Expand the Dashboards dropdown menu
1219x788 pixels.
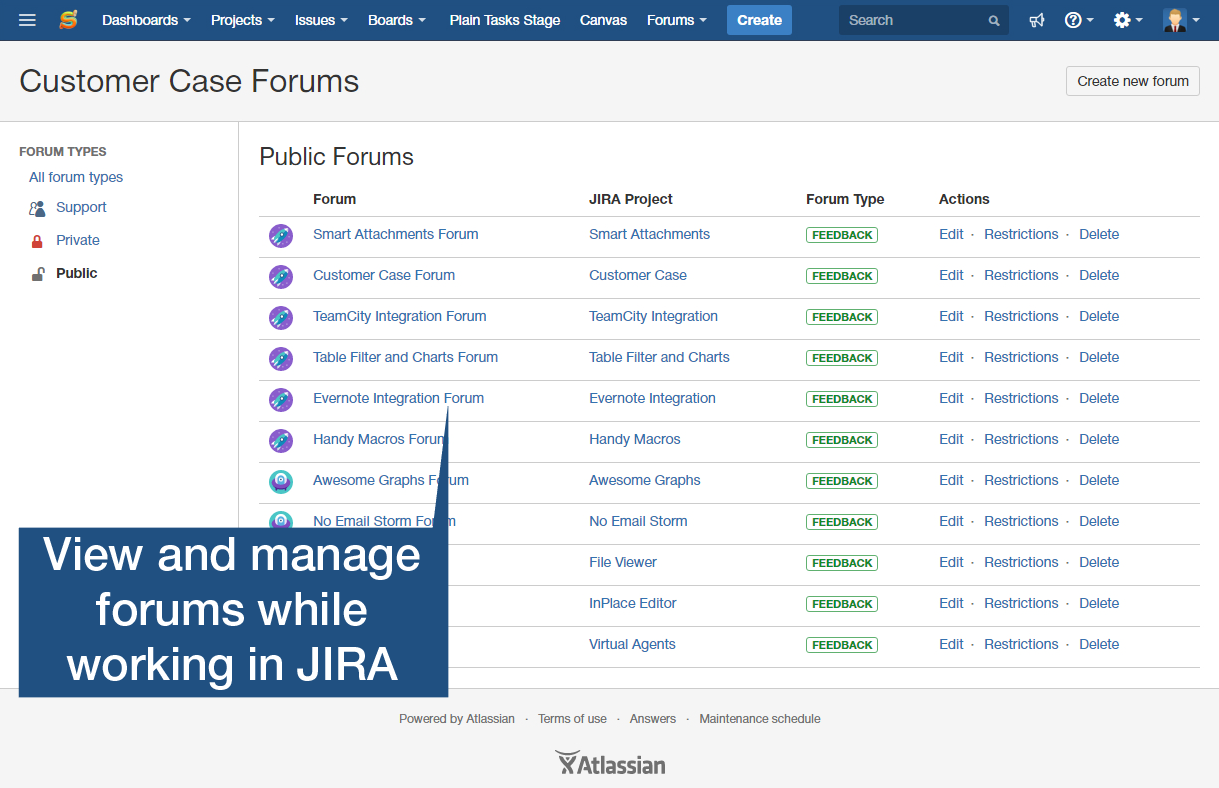pos(146,20)
